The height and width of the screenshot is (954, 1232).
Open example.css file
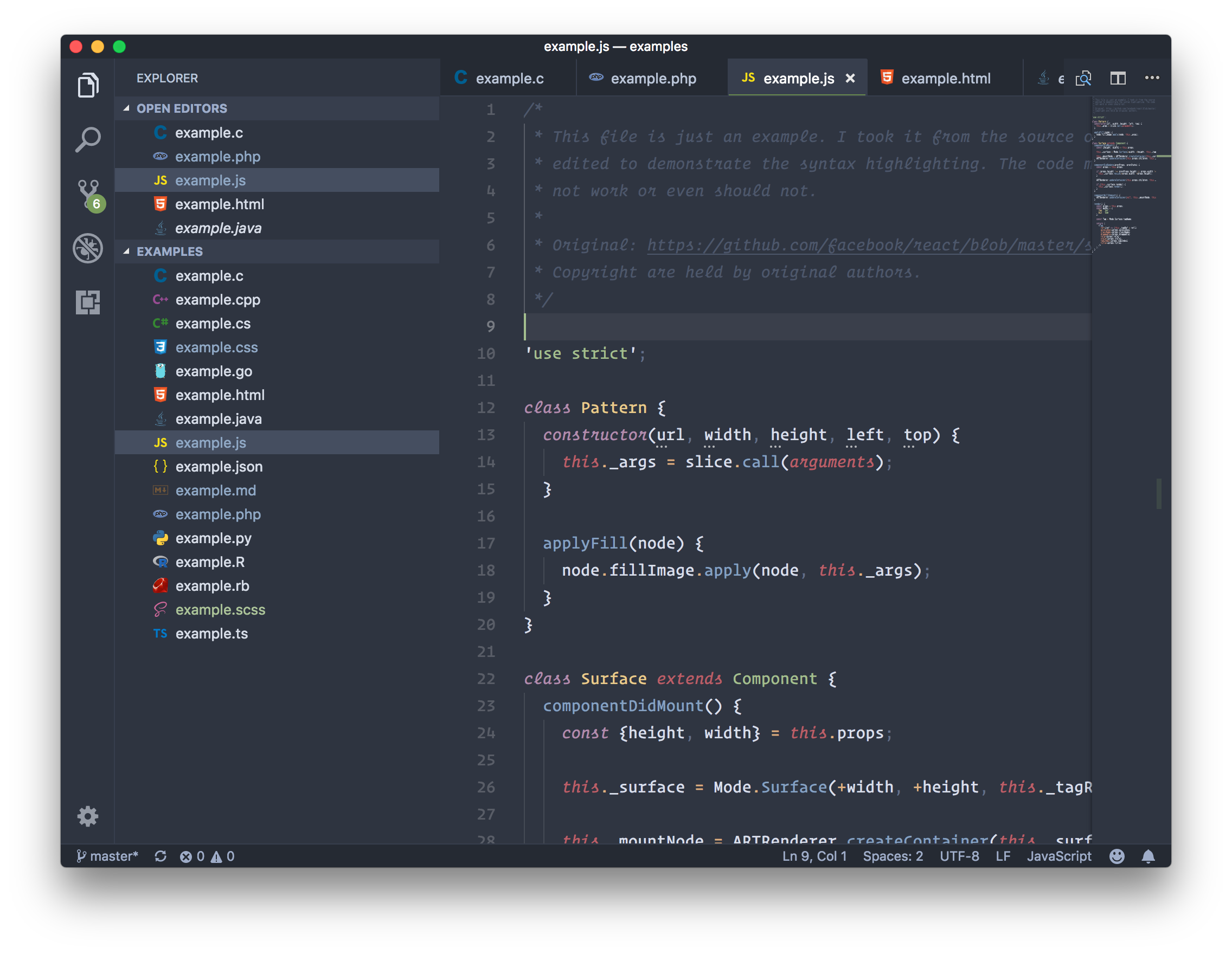(x=277, y=347)
